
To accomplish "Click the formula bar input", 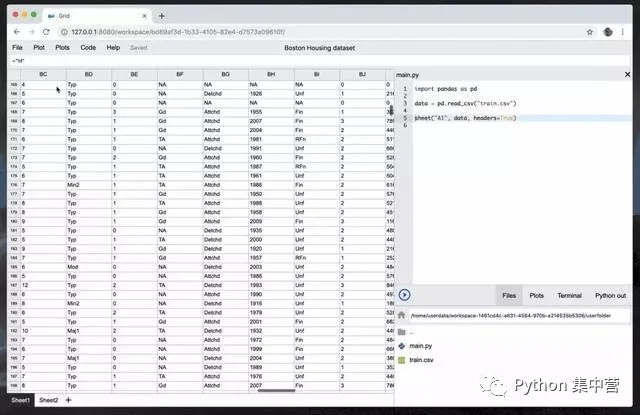I will pyautogui.click(x=318, y=61).
